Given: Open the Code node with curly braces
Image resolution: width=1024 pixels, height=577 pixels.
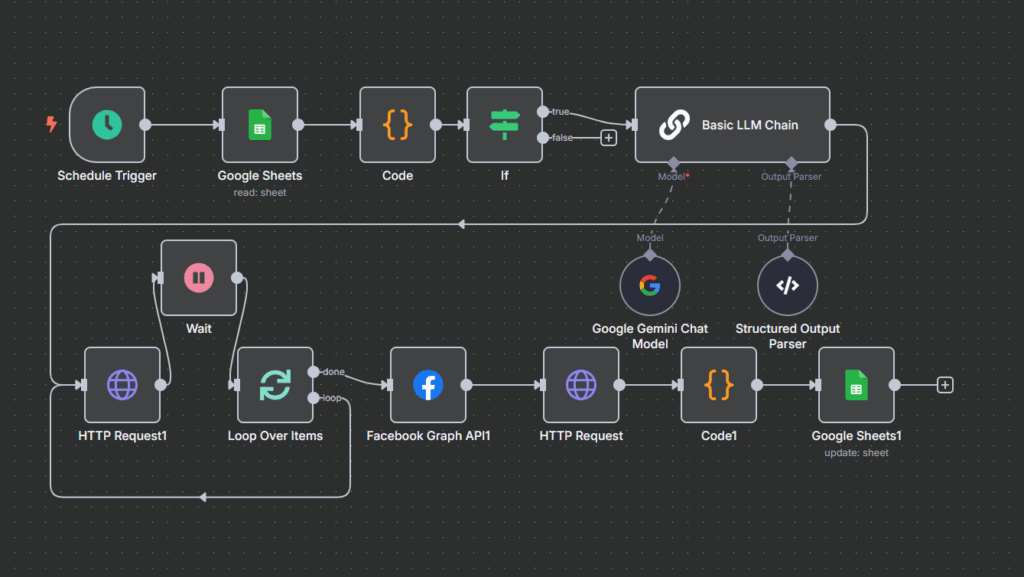Looking at the screenshot, I should (x=398, y=125).
